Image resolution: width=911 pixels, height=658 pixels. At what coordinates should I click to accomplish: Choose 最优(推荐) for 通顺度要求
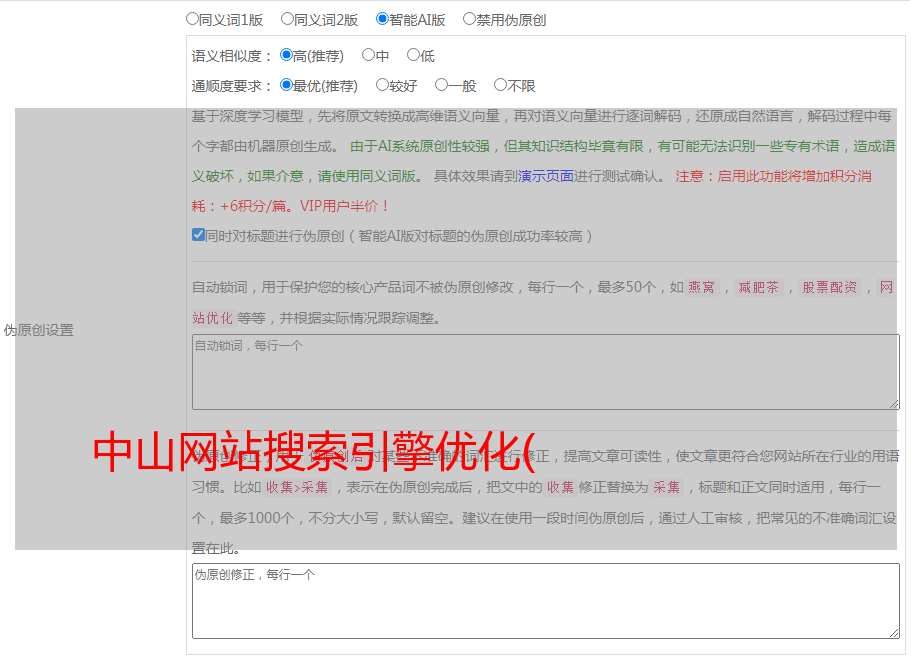287,86
